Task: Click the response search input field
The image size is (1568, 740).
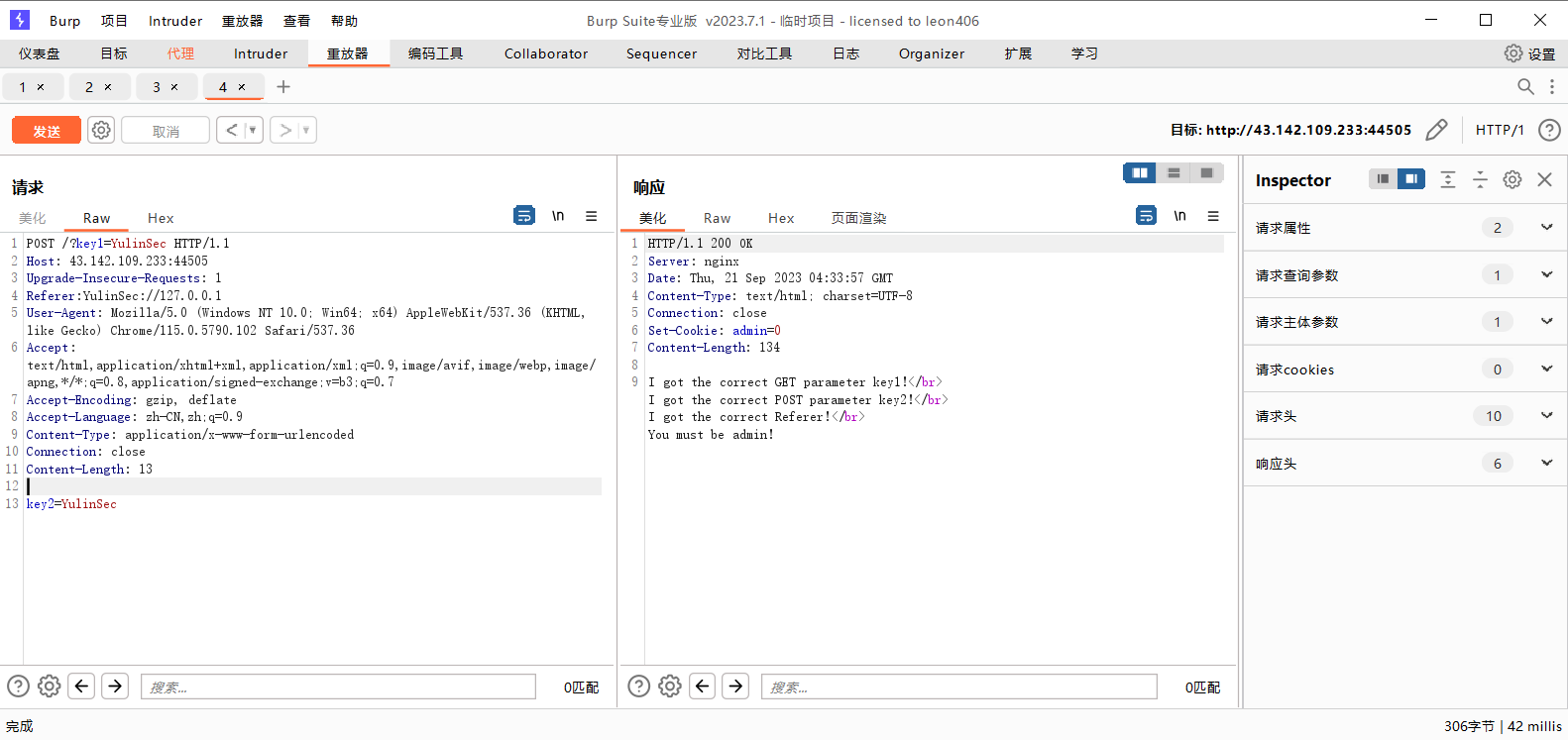Action: point(959,687)
